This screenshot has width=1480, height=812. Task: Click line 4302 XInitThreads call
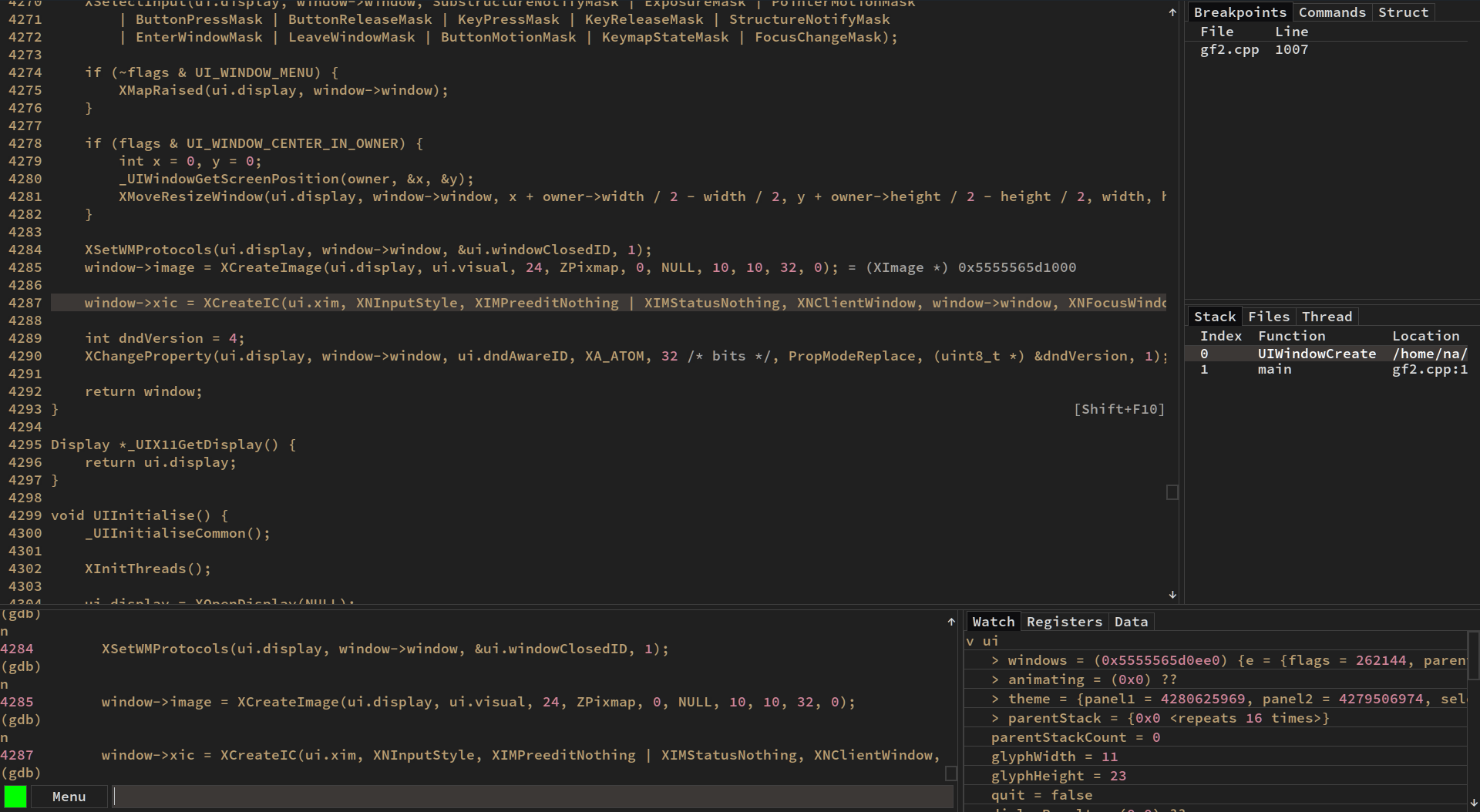tap(148, 569)
